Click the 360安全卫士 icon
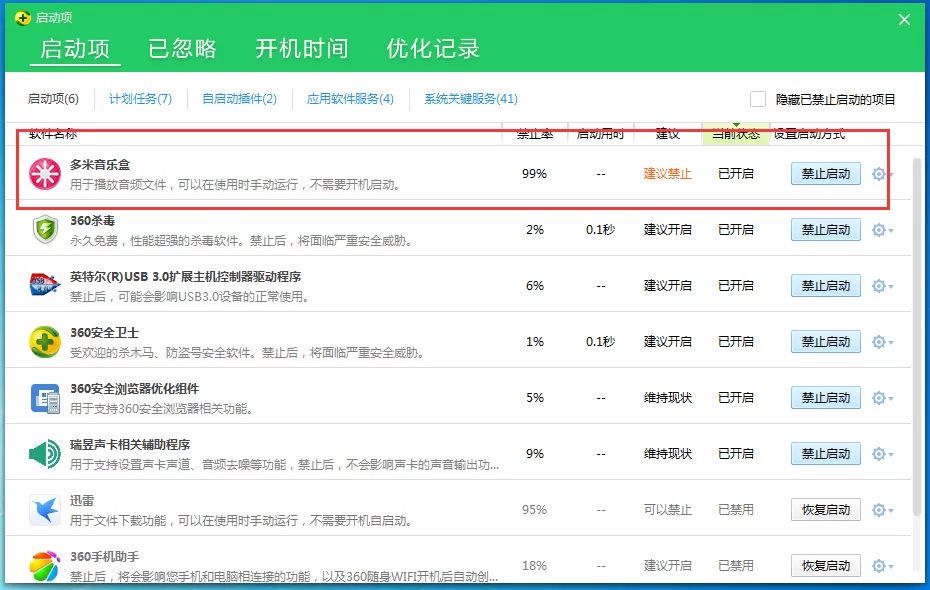The width and height of the screenshot is (930, 590). (x=45, y=342)
